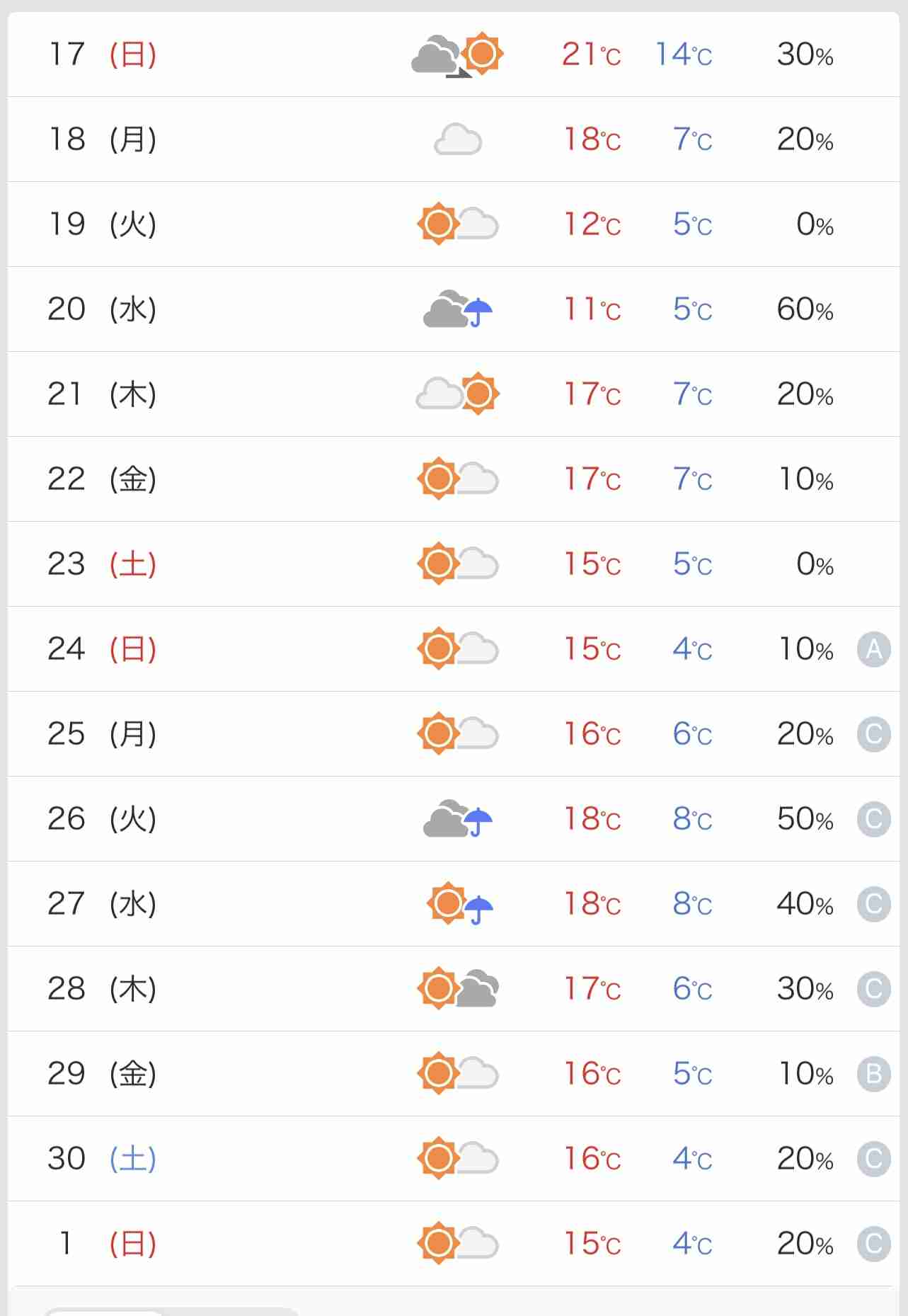Viewport: 908px width, 1316px height.
Task: Tap the rainy cloud icon for day 26
Action: tap(458, 819)
